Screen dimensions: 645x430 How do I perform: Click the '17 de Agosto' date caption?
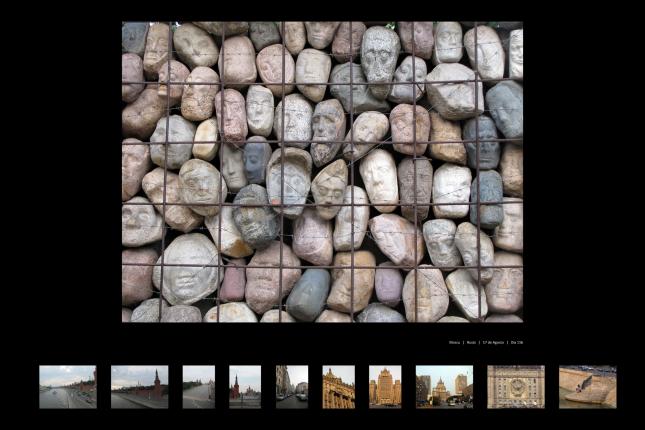tap(492, 342)
